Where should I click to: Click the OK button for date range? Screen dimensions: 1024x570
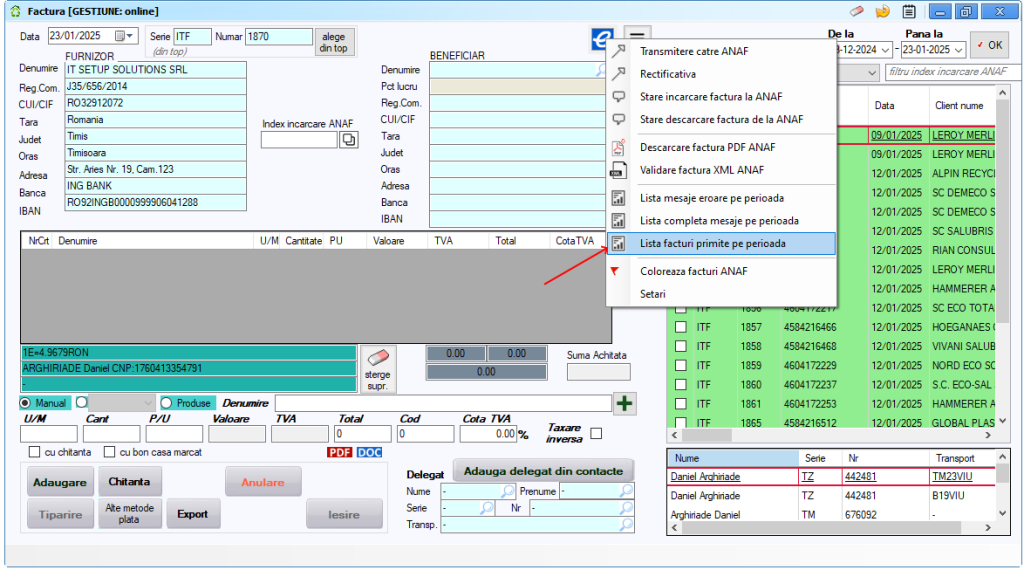tap(989, 45)
